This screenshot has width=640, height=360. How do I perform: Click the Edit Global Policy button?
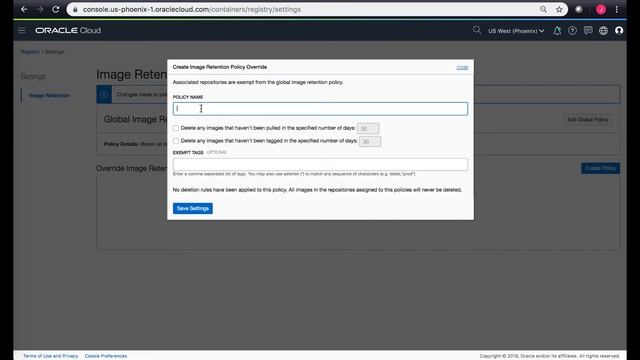tap(588, 120)
